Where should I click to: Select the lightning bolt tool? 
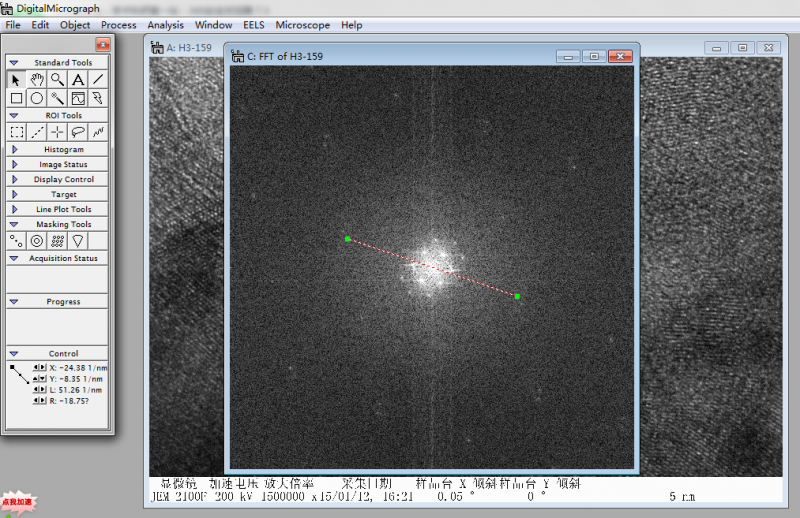tap(98, 98)
